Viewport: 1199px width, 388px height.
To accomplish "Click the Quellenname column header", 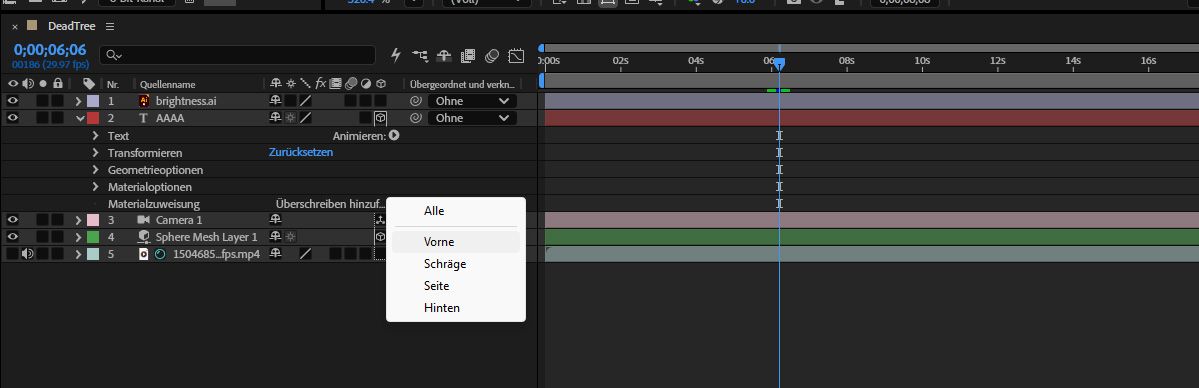I will click(x=167, y=84).
